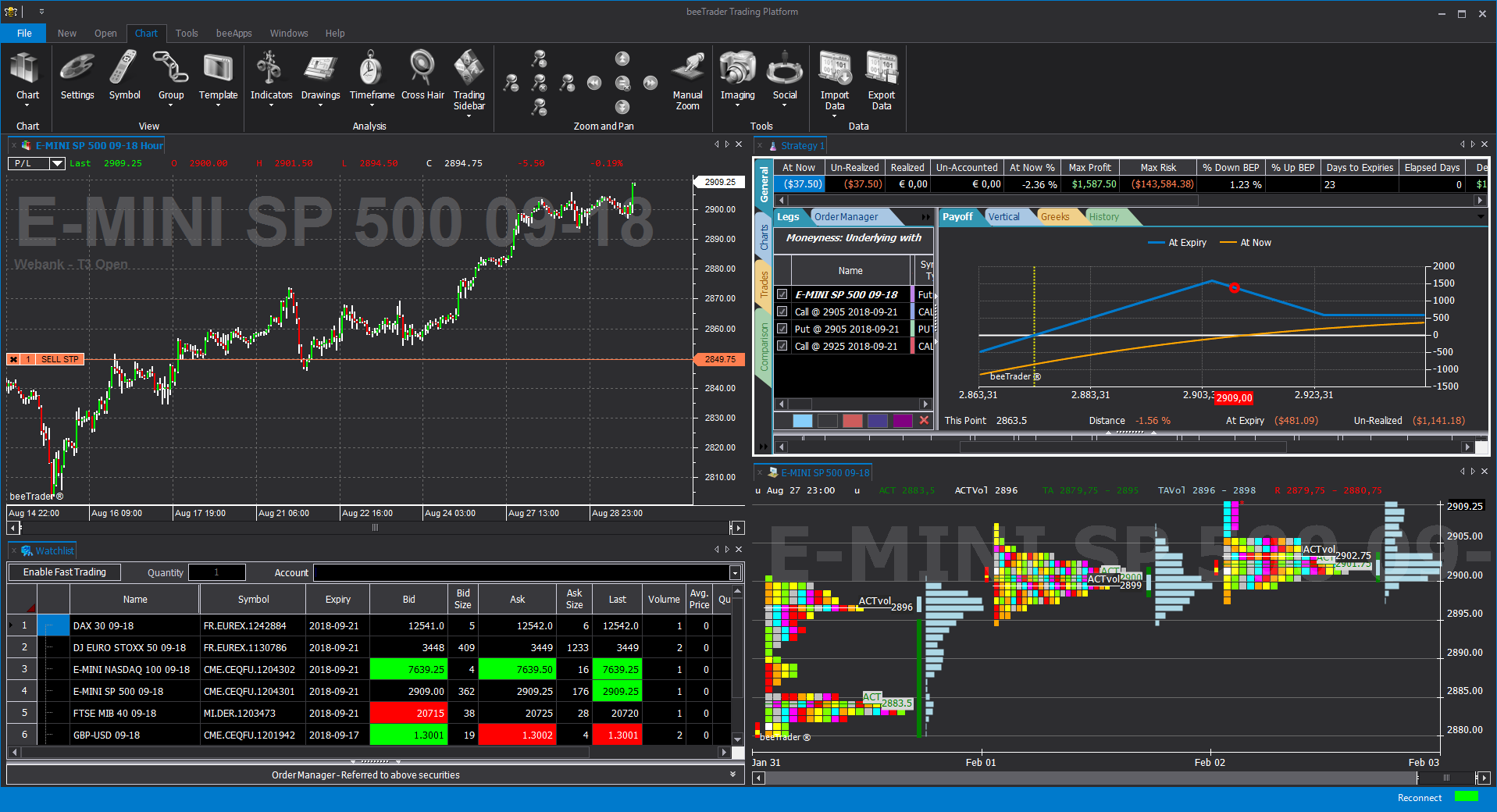1497x812 pixels.
Task: Toggle checkbox for Call @ 2905 leg
Action: (x=782, y=312)
